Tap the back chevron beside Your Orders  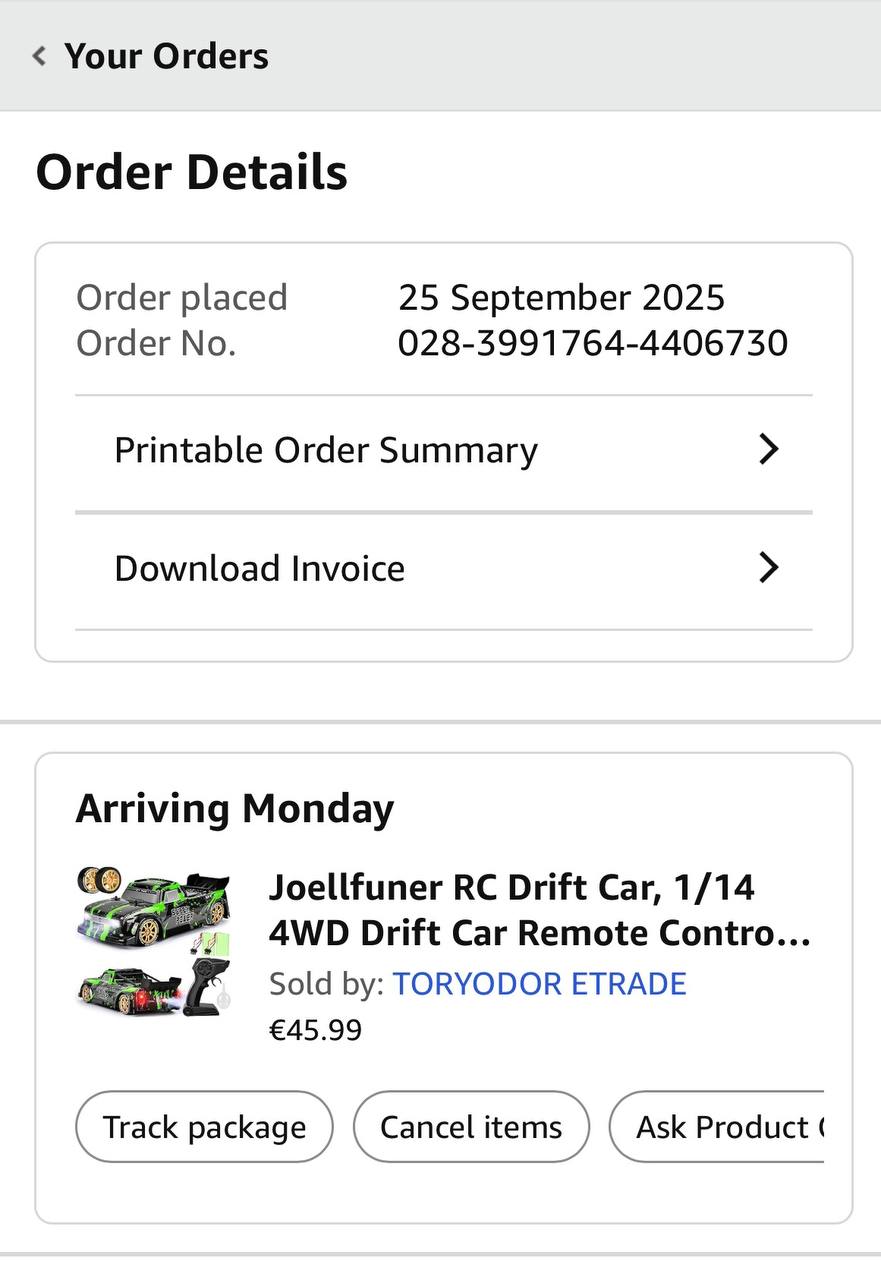[x=39, y=56]
